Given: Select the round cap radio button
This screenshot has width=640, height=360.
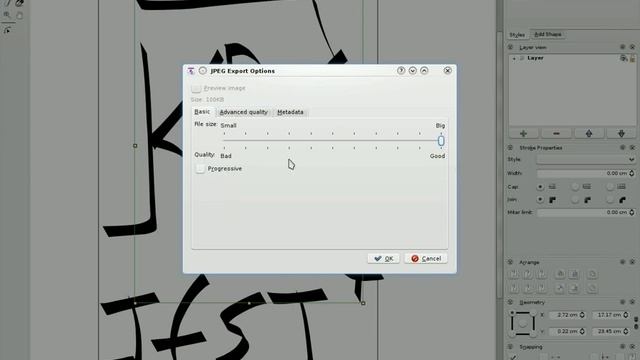Looking at the screenshot, I should pos(575,187).
